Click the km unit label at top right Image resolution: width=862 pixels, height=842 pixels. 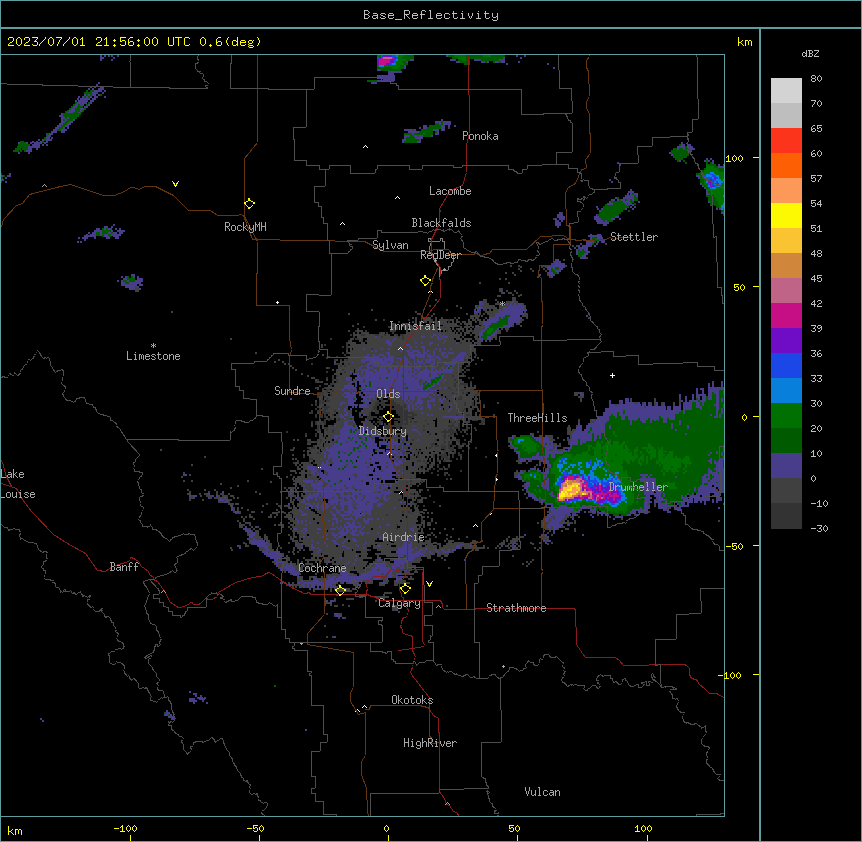(x=745, y=42)
